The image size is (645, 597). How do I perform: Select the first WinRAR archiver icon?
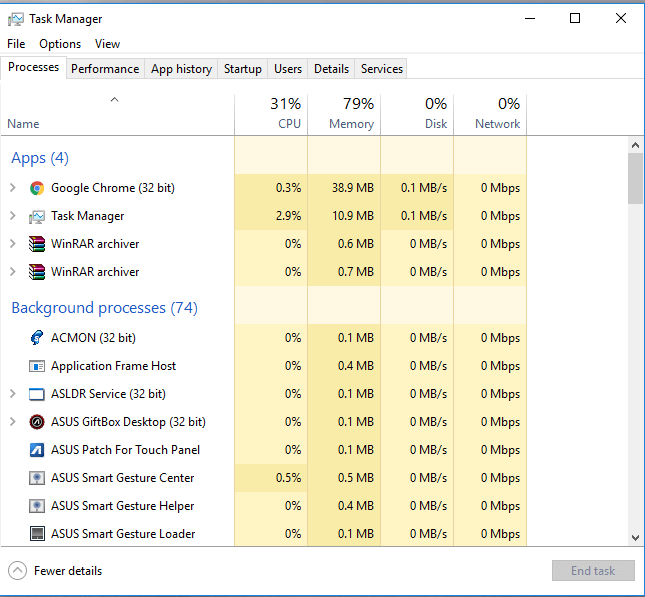coord(37,244)
